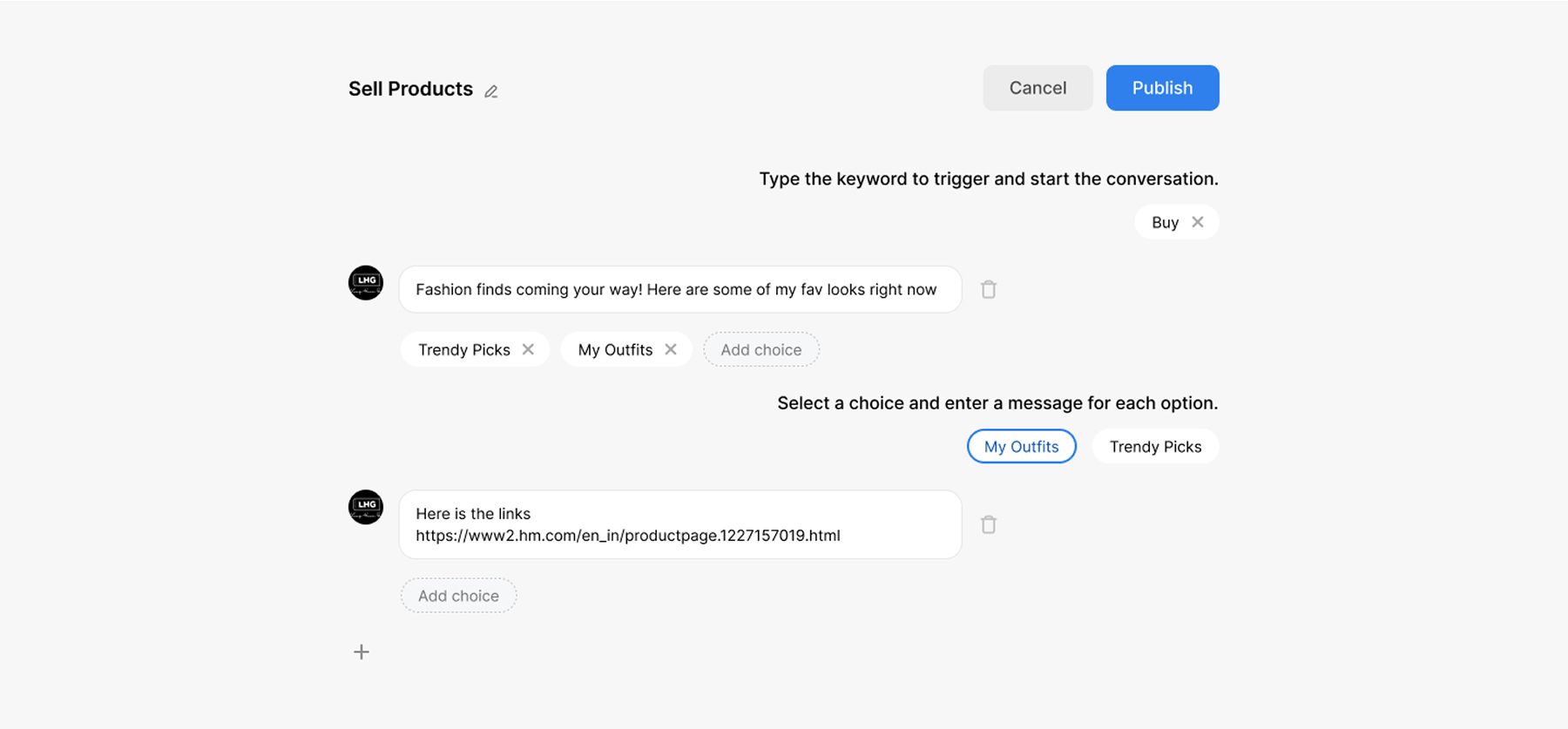Delete the 'Here is the links' message via trash icon

pos(988,524)
